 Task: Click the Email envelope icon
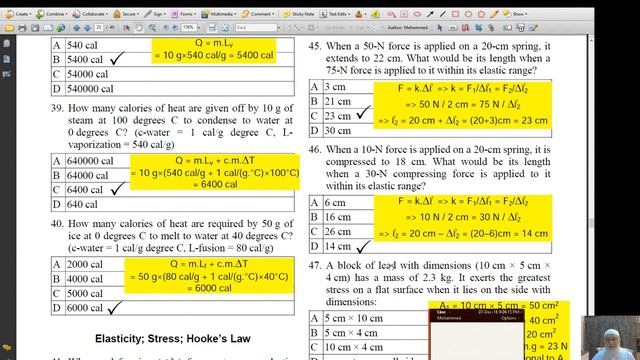[48, 28]
